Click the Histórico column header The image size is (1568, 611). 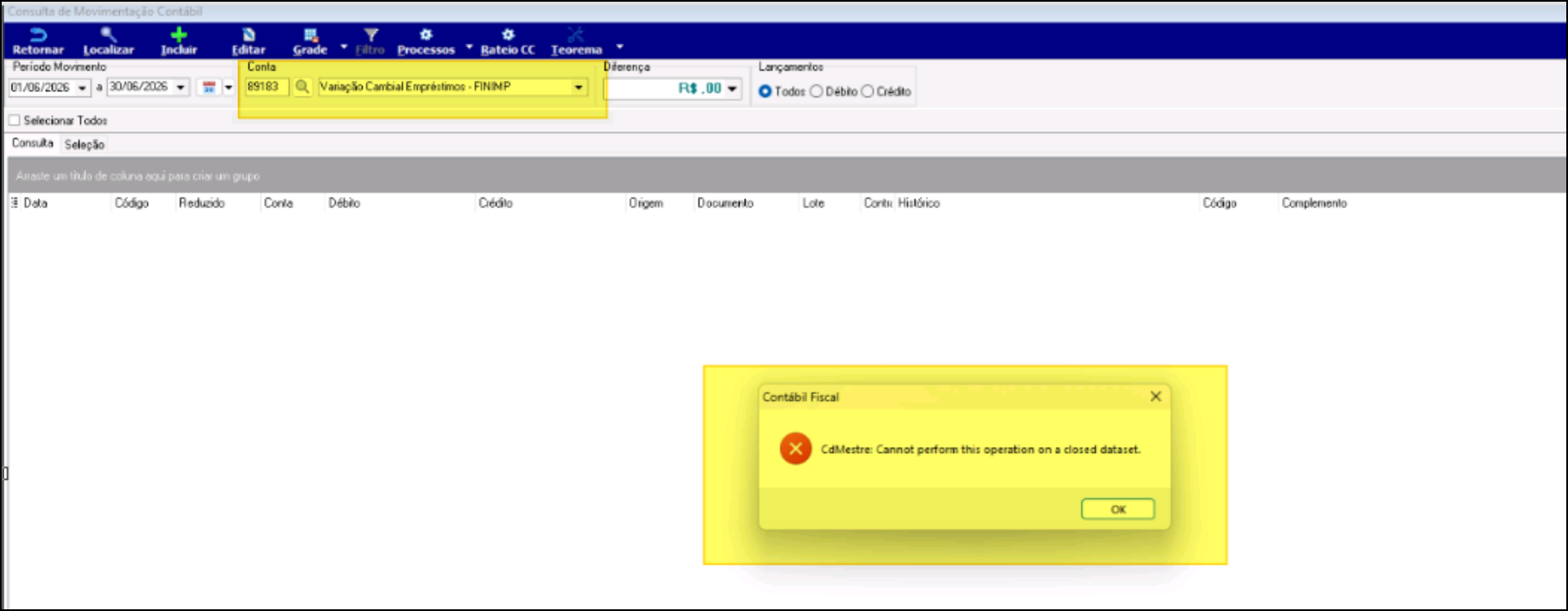click(x=919, y=203)
